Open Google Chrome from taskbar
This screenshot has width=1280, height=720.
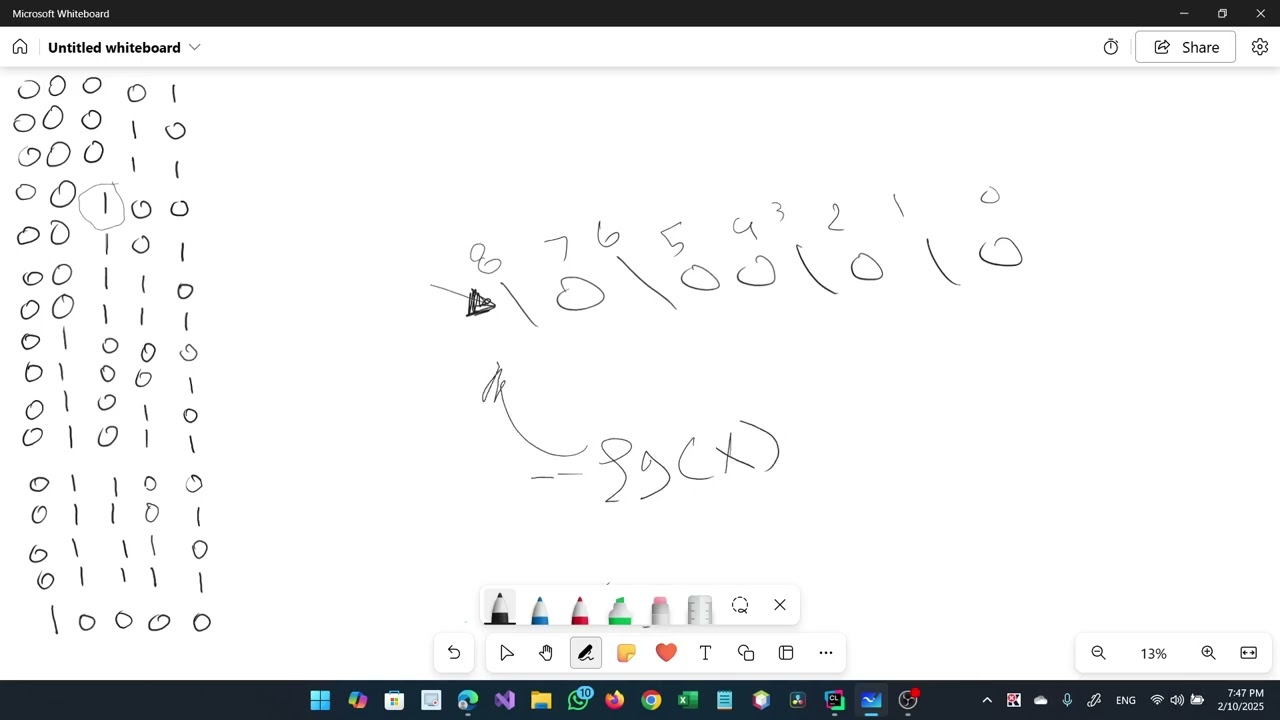pyautogui.click(x=651, y=700)
